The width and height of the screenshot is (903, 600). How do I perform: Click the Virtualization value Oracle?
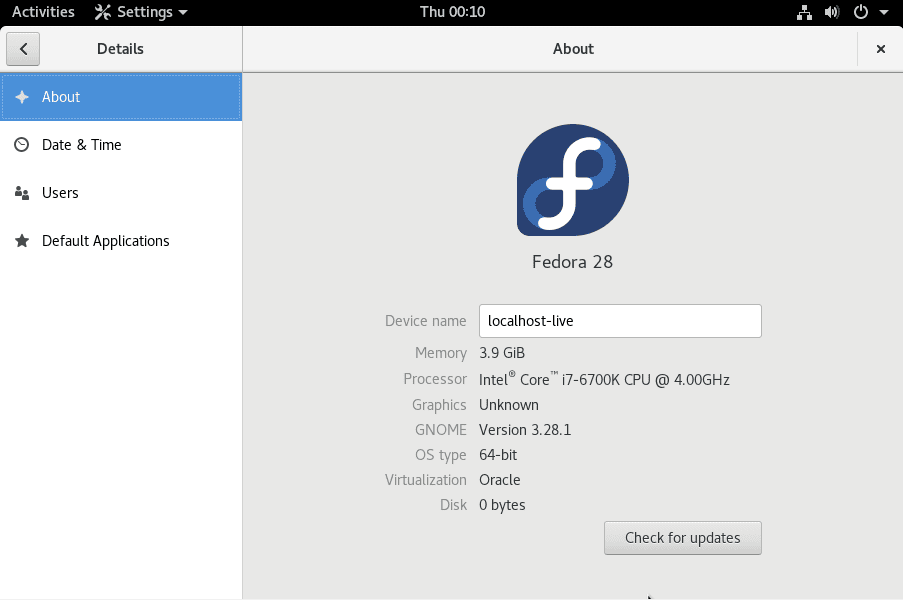[499, 480]
